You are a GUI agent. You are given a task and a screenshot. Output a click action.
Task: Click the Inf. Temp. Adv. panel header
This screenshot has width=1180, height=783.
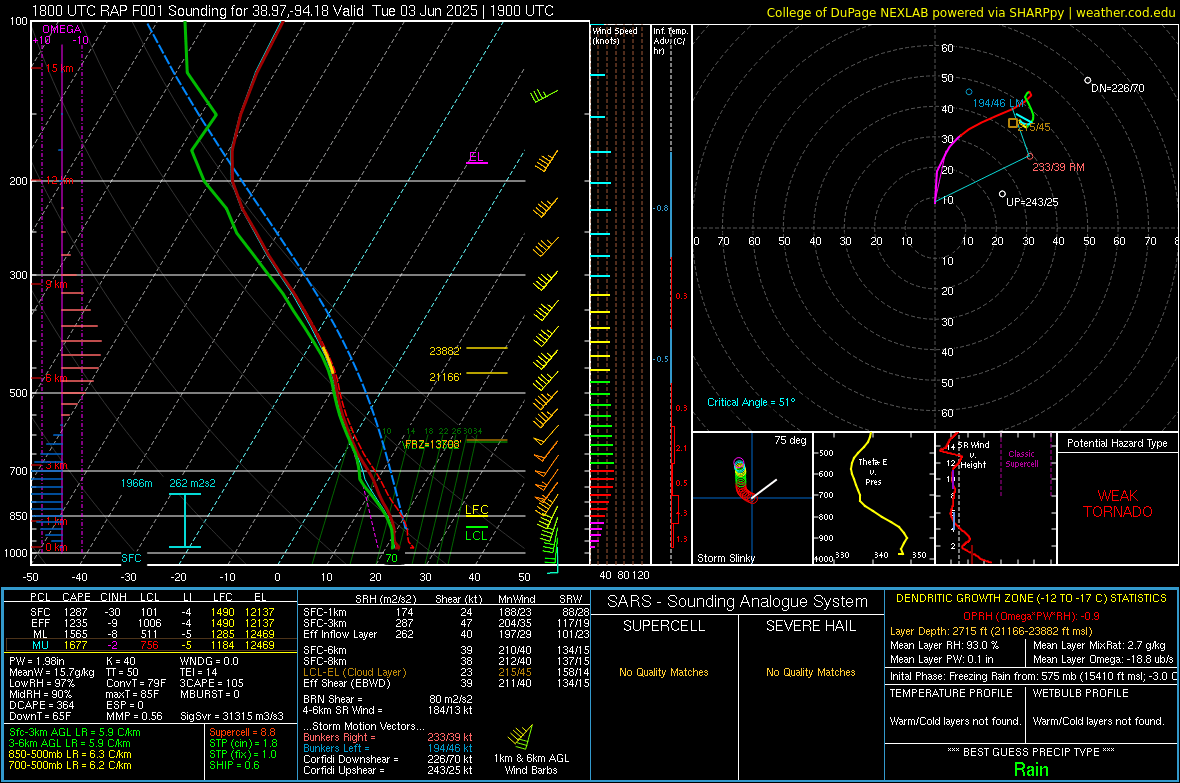tap(670, 41)
